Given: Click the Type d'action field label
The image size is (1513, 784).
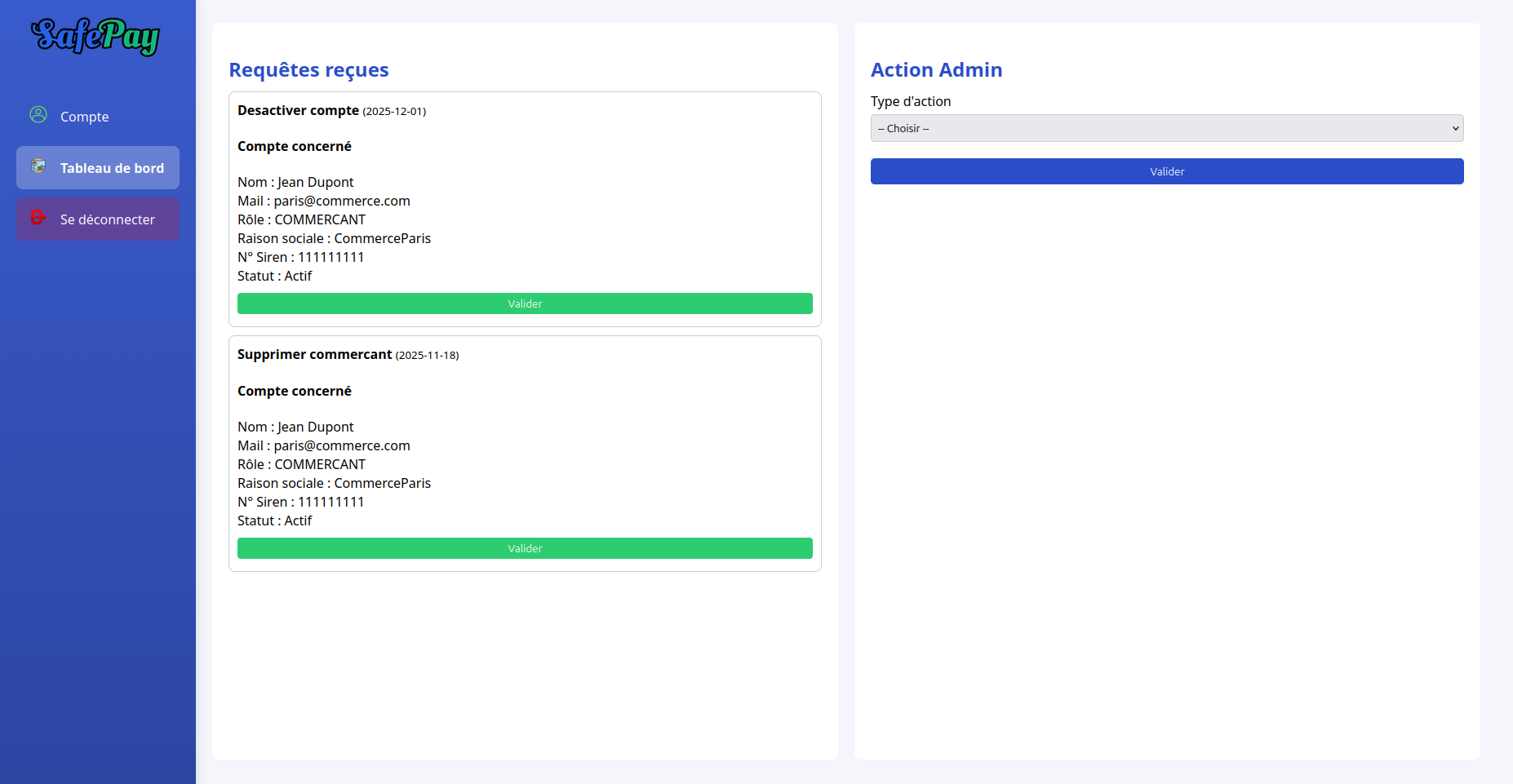Looking at the screenshot, I should click(x=910, y=101).
